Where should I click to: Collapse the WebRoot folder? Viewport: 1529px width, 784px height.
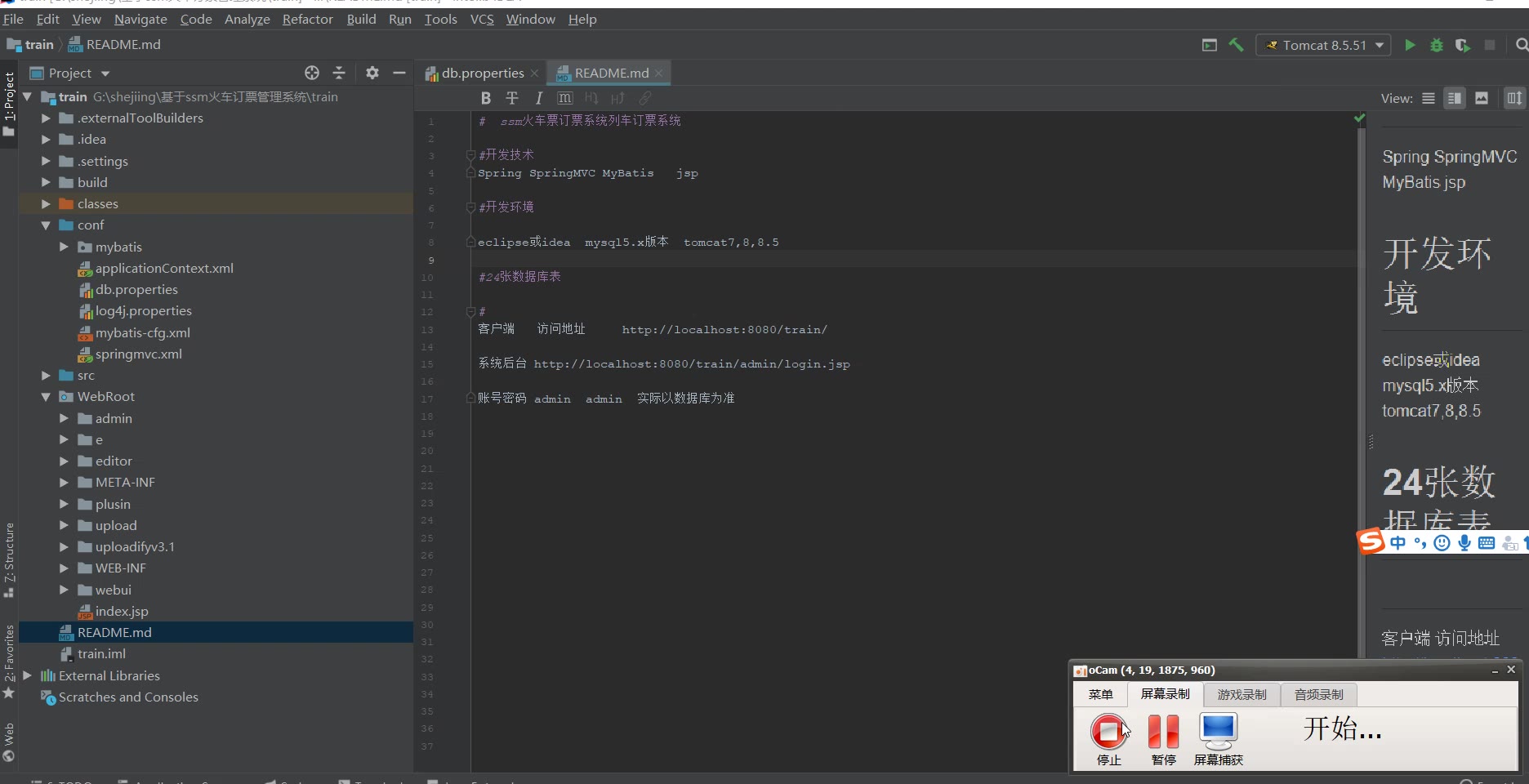click(x=46, y=397)
